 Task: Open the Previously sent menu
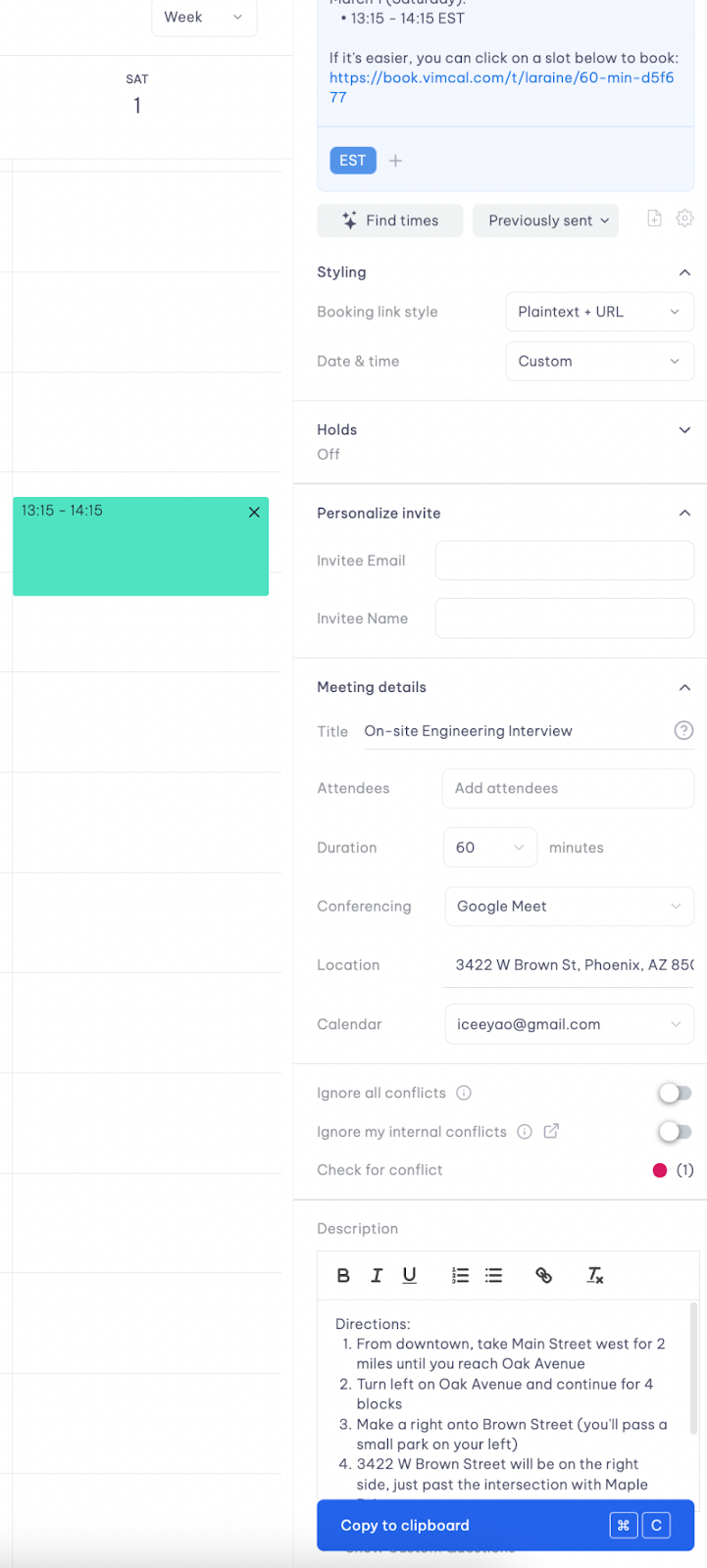[x=549, y=220]
